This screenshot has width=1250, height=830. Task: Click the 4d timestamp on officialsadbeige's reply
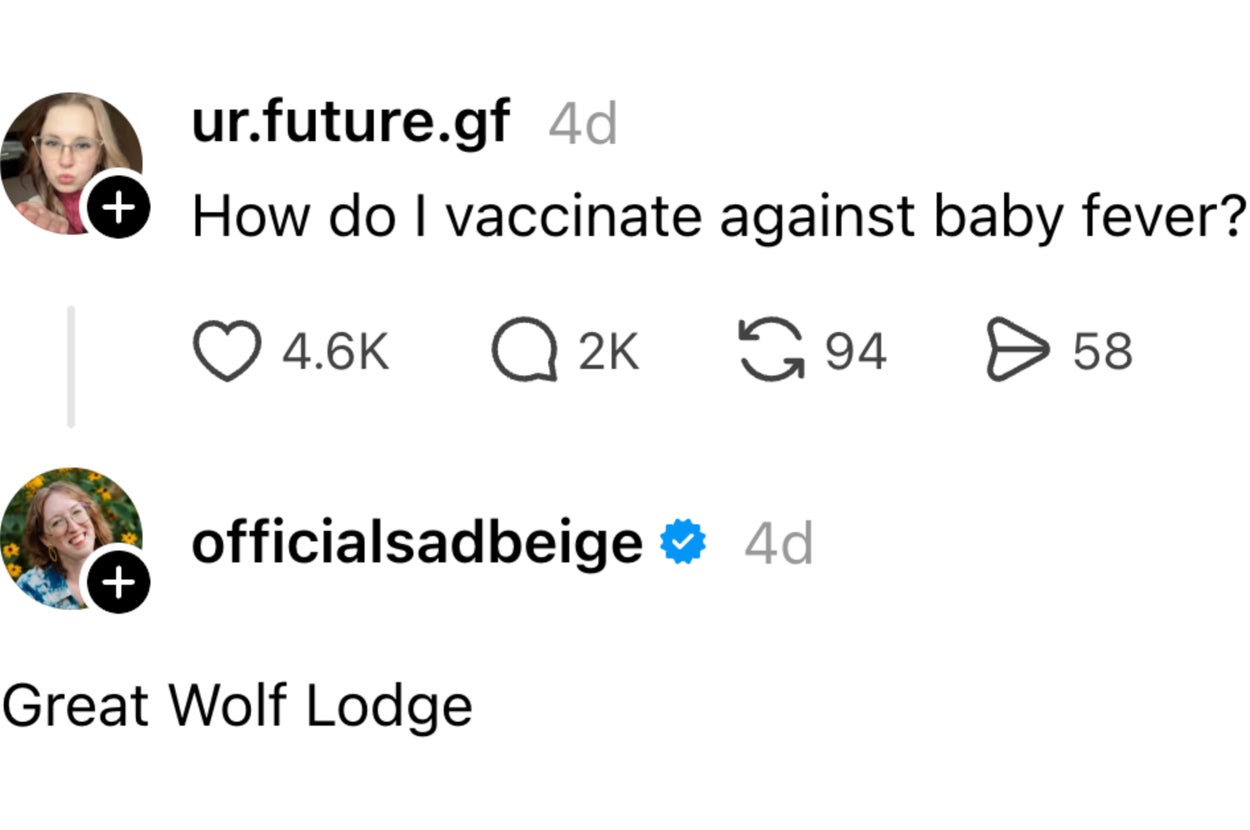tap(779, 543)
